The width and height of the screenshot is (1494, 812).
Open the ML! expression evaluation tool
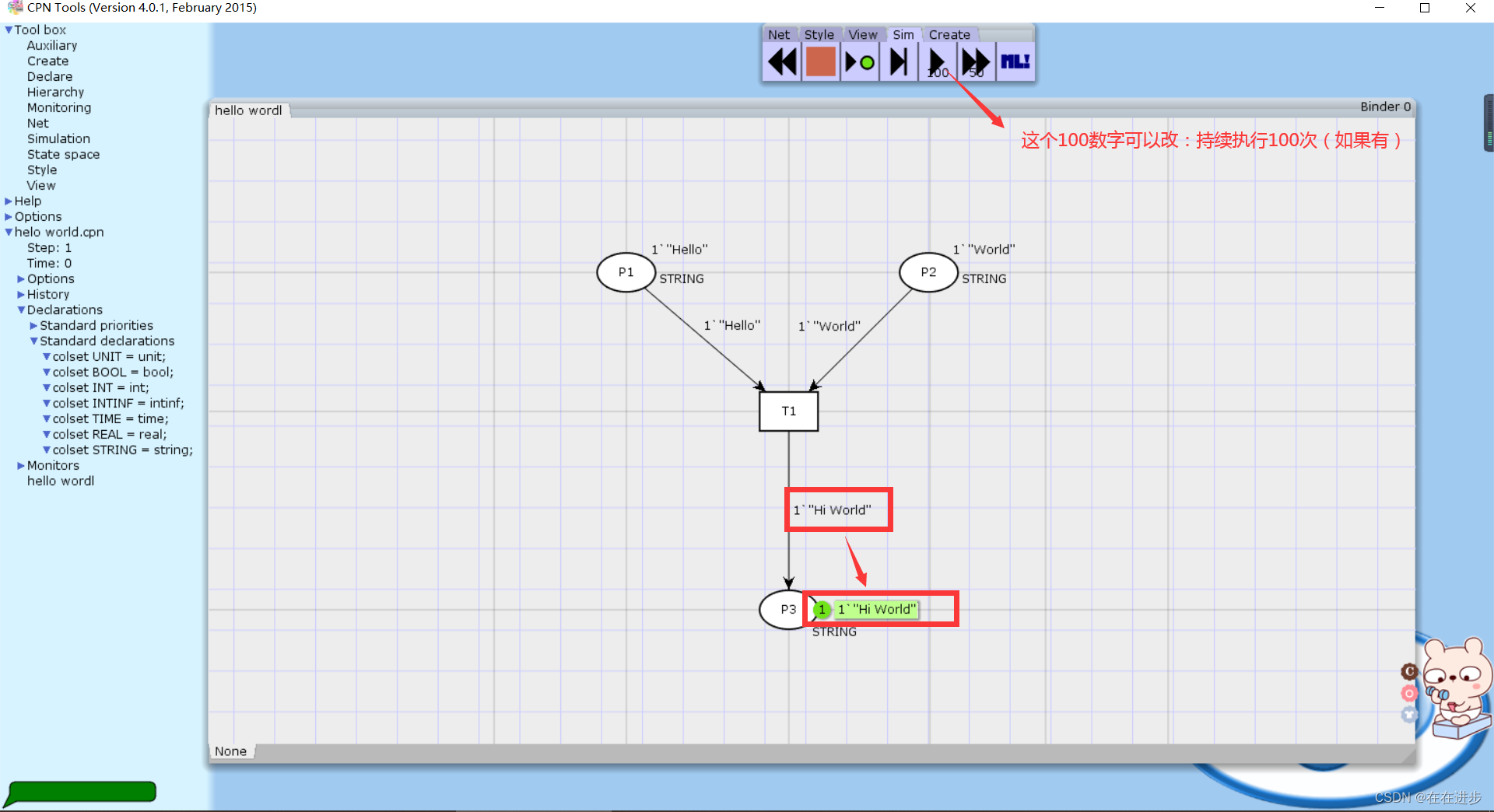1014,61
